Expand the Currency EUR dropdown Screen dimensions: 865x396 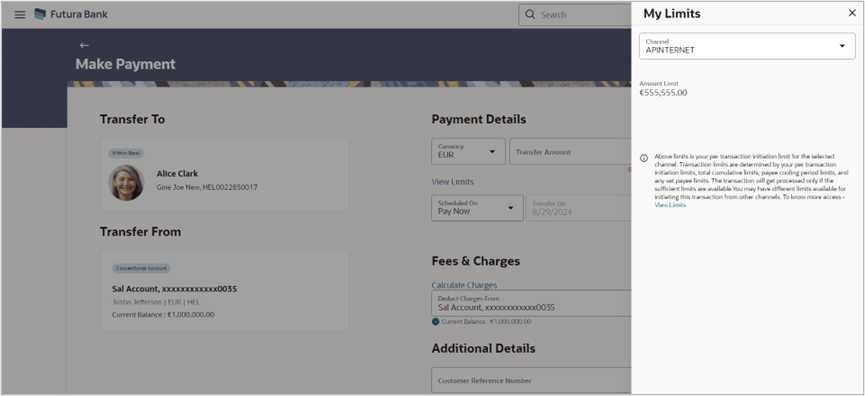coord(468,152)
